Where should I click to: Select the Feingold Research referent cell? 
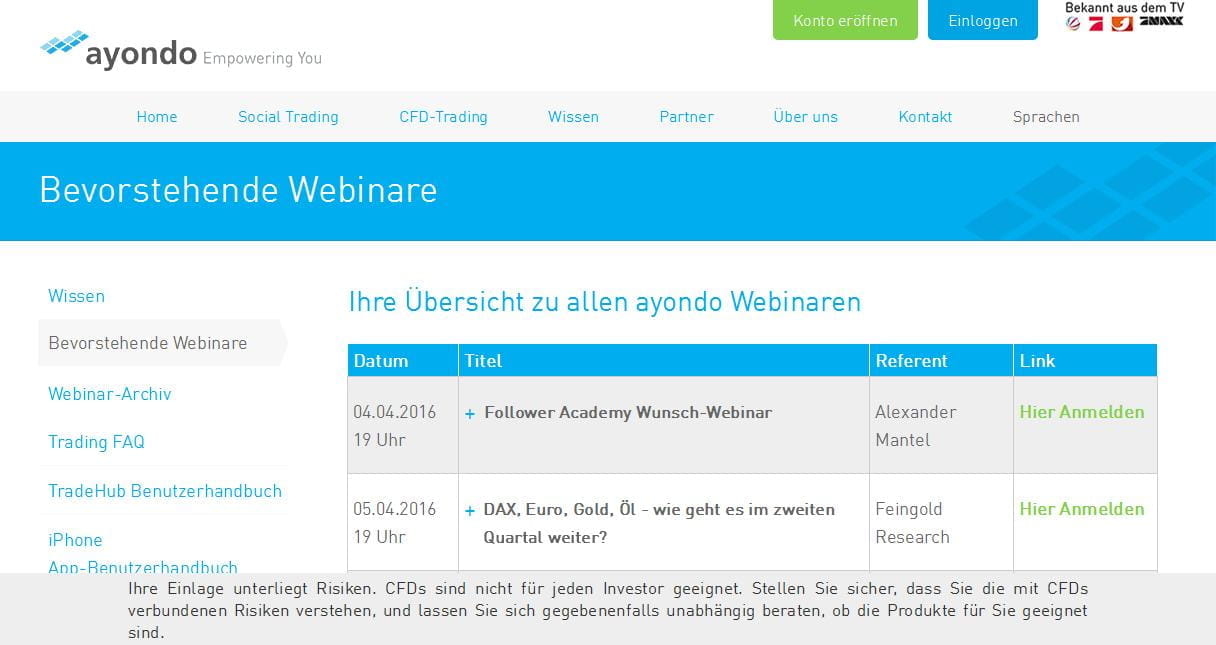(941, 522)
